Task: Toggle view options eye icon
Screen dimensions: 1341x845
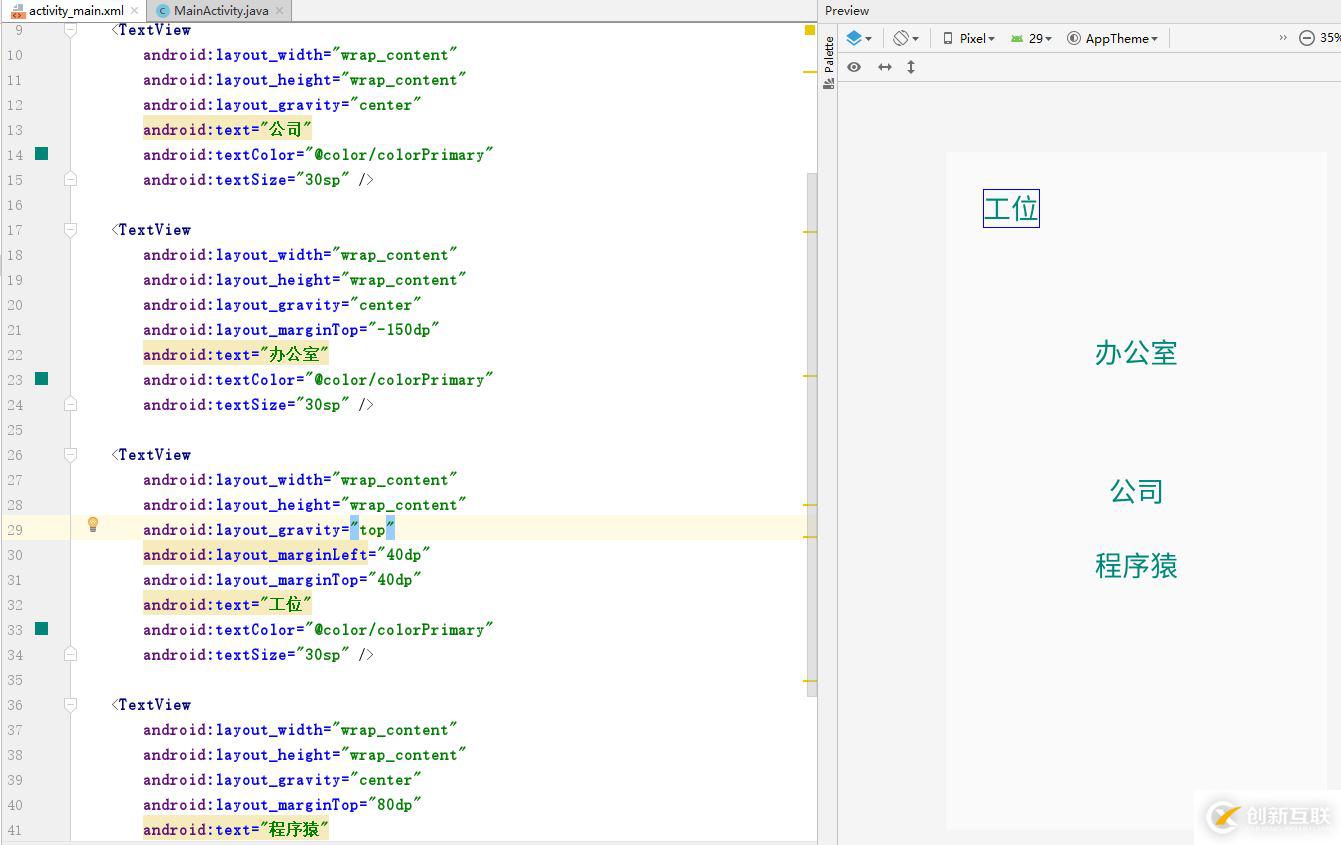Action: (x=854, y=67)
